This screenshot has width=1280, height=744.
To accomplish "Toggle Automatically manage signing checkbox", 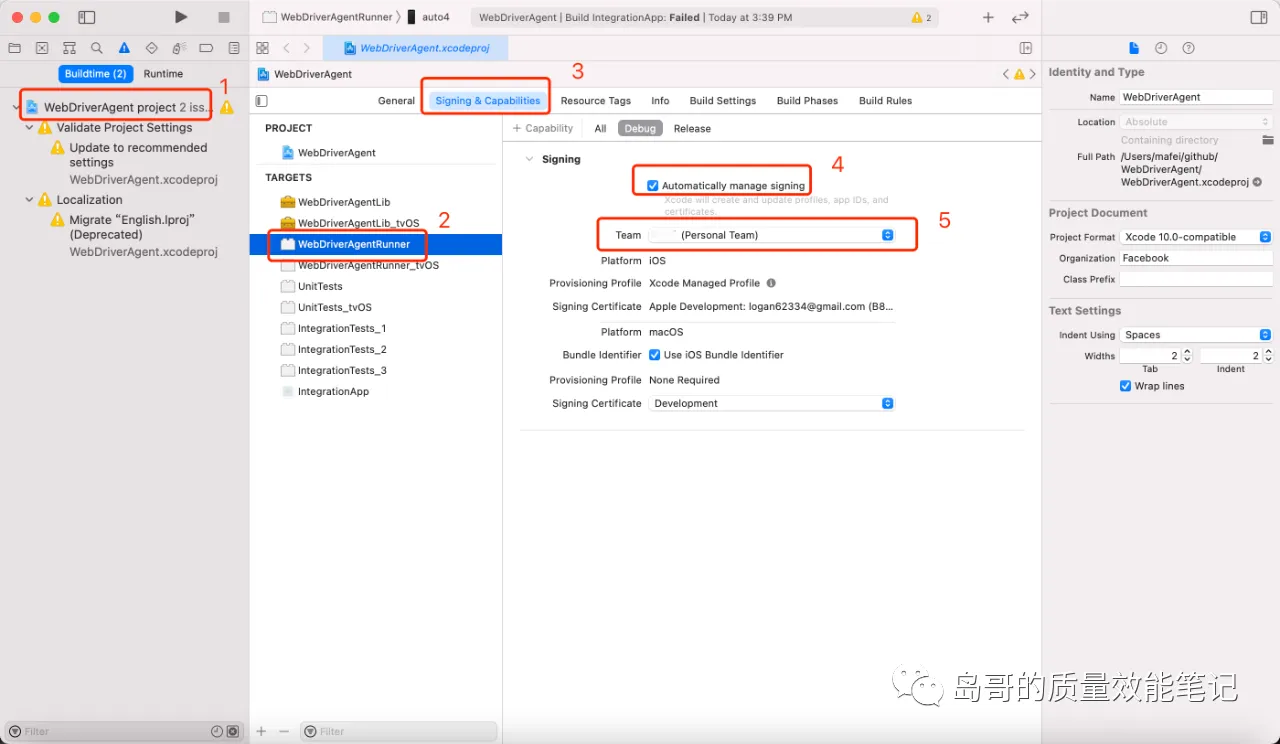I will pyautogui.click(x=653, y=185).
